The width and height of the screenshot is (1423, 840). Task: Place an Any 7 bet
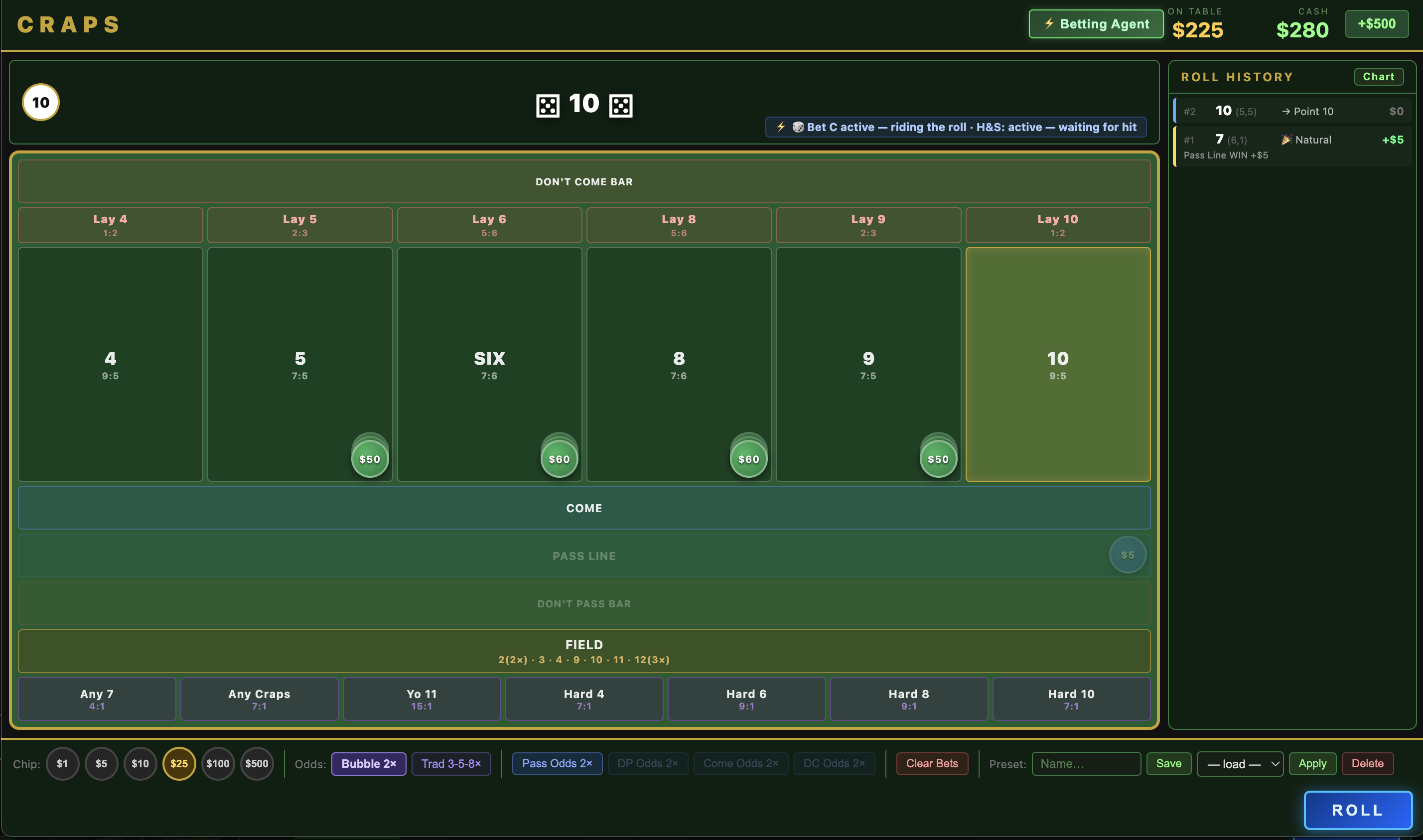(97, 699)
